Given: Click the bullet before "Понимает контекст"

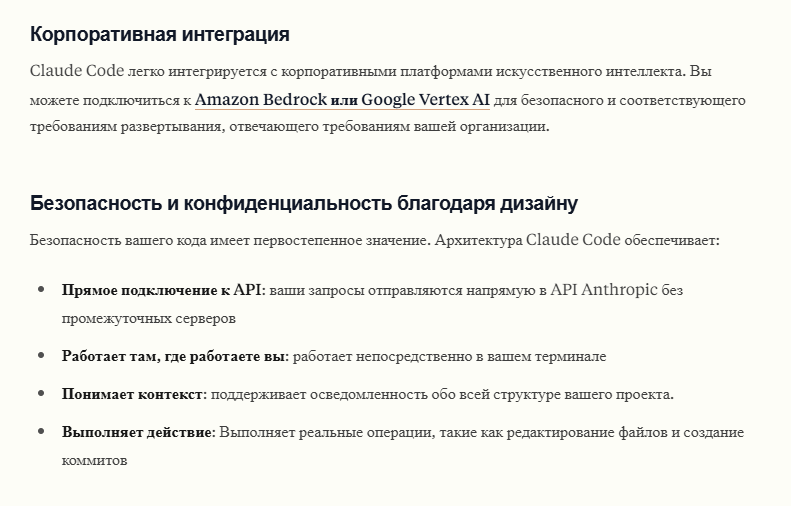Looking at the screenshot, I should coord(41,394).
